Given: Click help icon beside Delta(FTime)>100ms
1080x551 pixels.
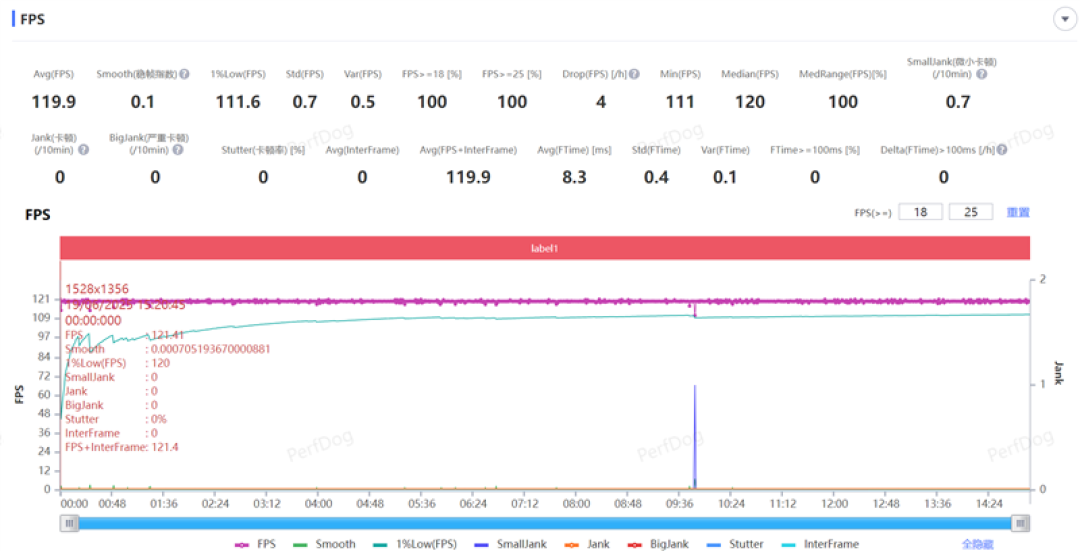Looking at the screenshot, I should 1002,149.
